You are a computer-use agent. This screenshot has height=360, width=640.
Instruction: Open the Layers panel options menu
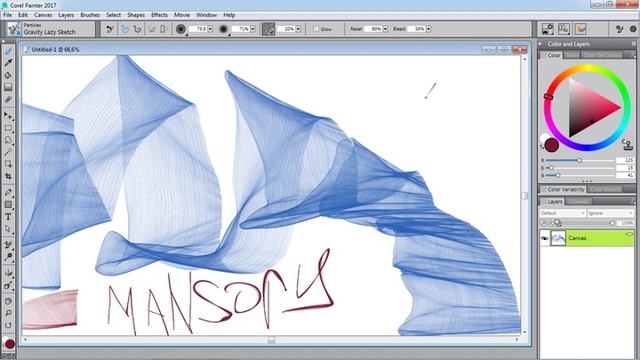pyautogui.click(x=633, y=202)
